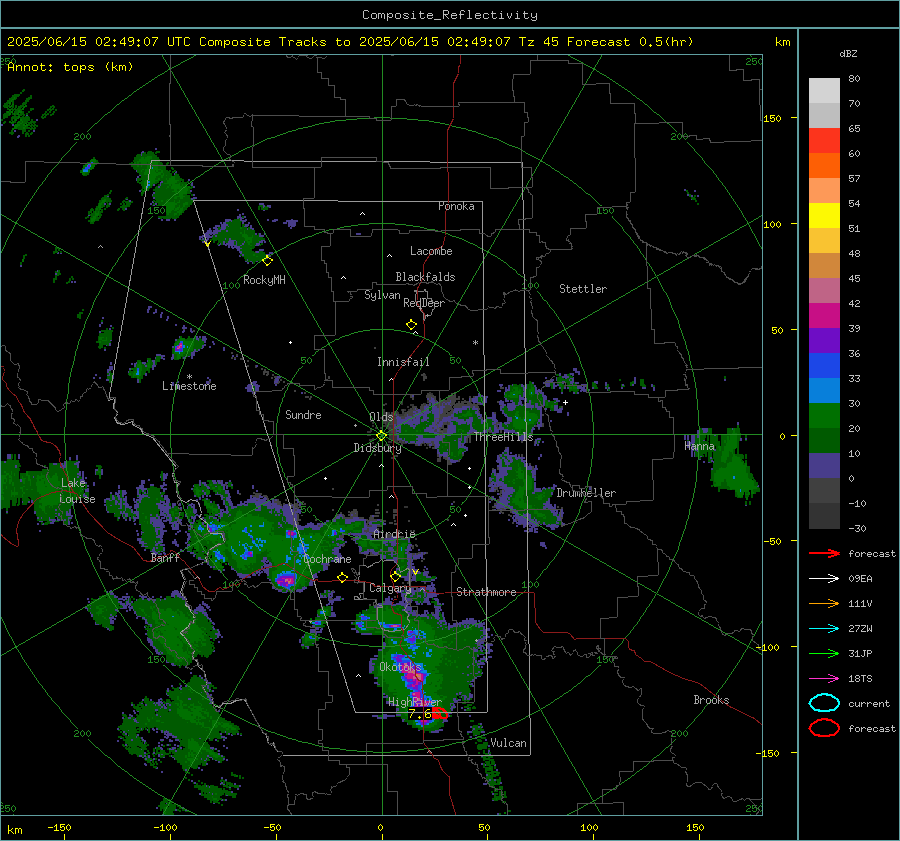Click the Sundre label
This screenshot has width=900, height=841.
coord(303,414)
